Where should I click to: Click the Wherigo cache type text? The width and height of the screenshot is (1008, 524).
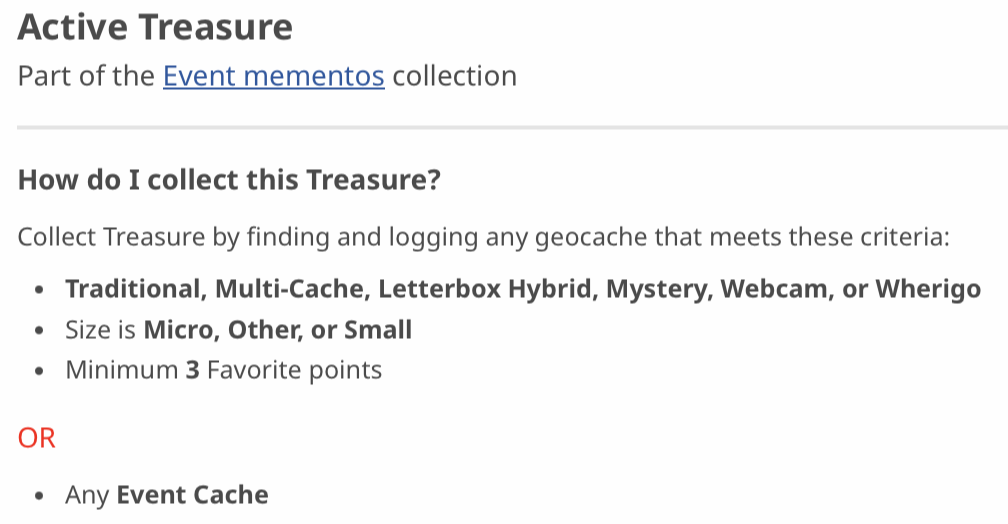click(x=928, y=289)
